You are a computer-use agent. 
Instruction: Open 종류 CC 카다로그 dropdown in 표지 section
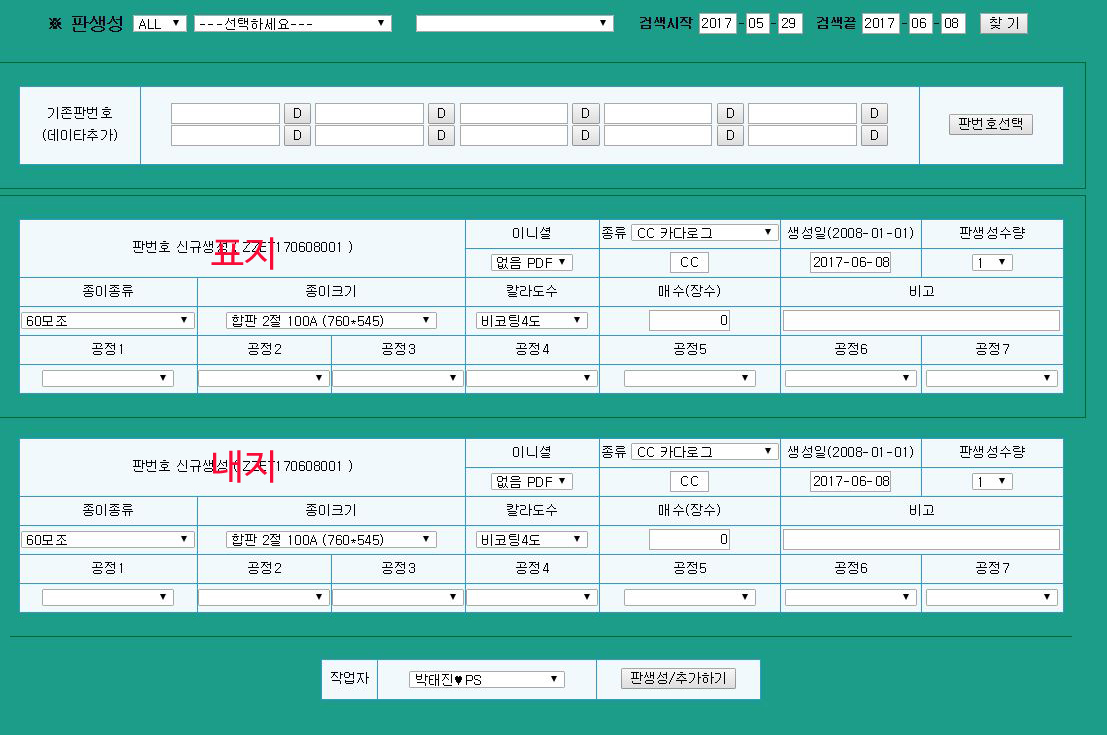[704, 233]
